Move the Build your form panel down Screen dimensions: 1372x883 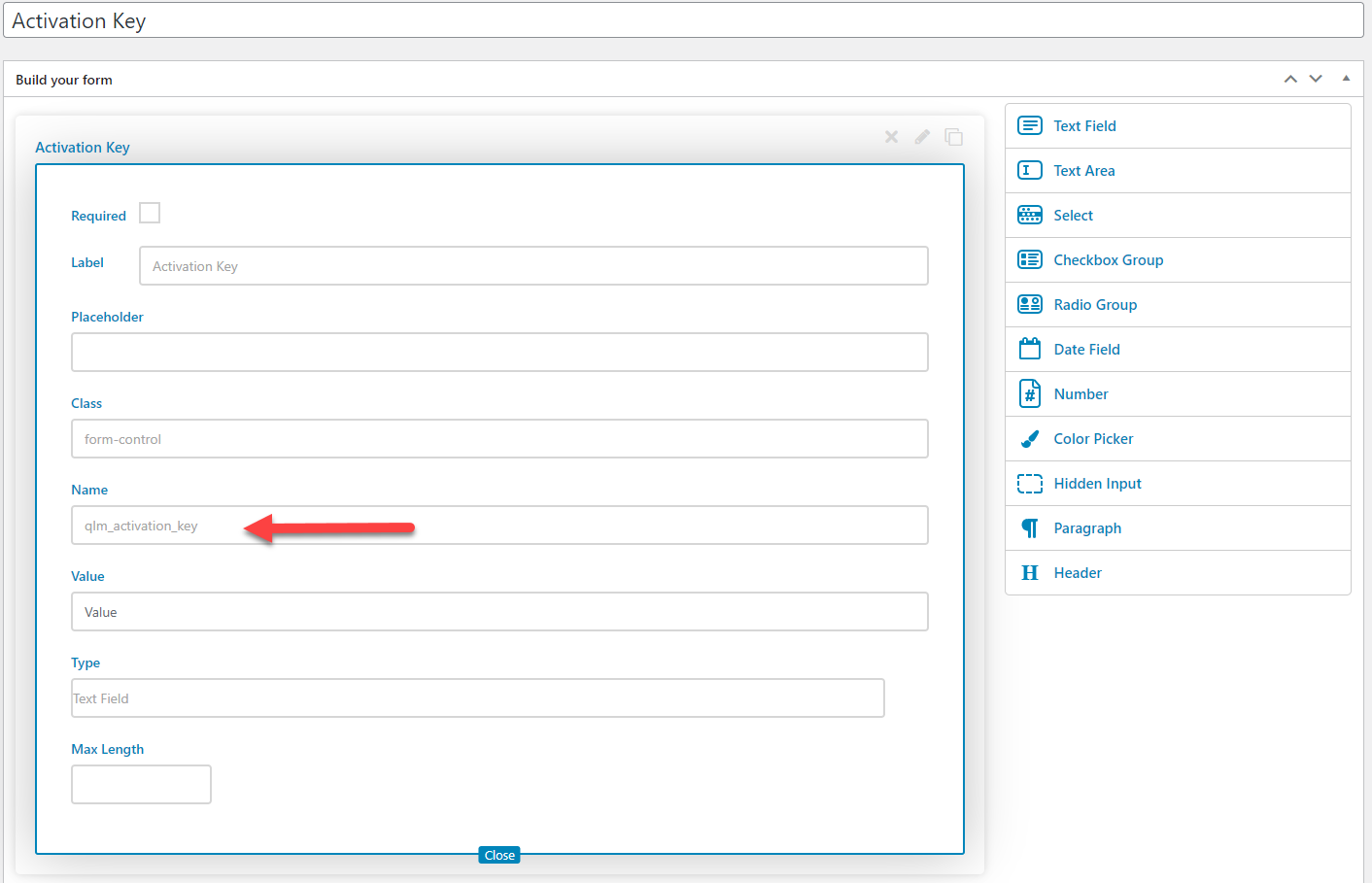[x=1316, y=79]
